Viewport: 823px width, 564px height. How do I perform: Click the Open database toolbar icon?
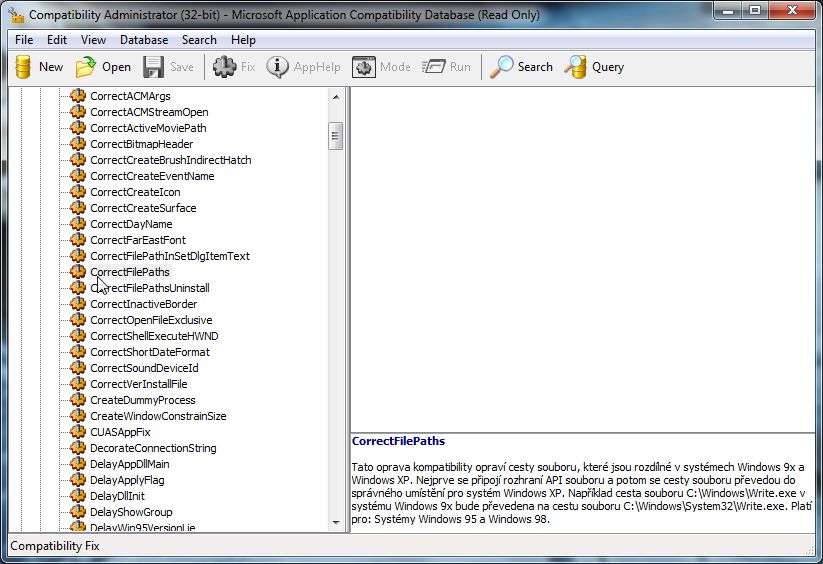[86, 67]
